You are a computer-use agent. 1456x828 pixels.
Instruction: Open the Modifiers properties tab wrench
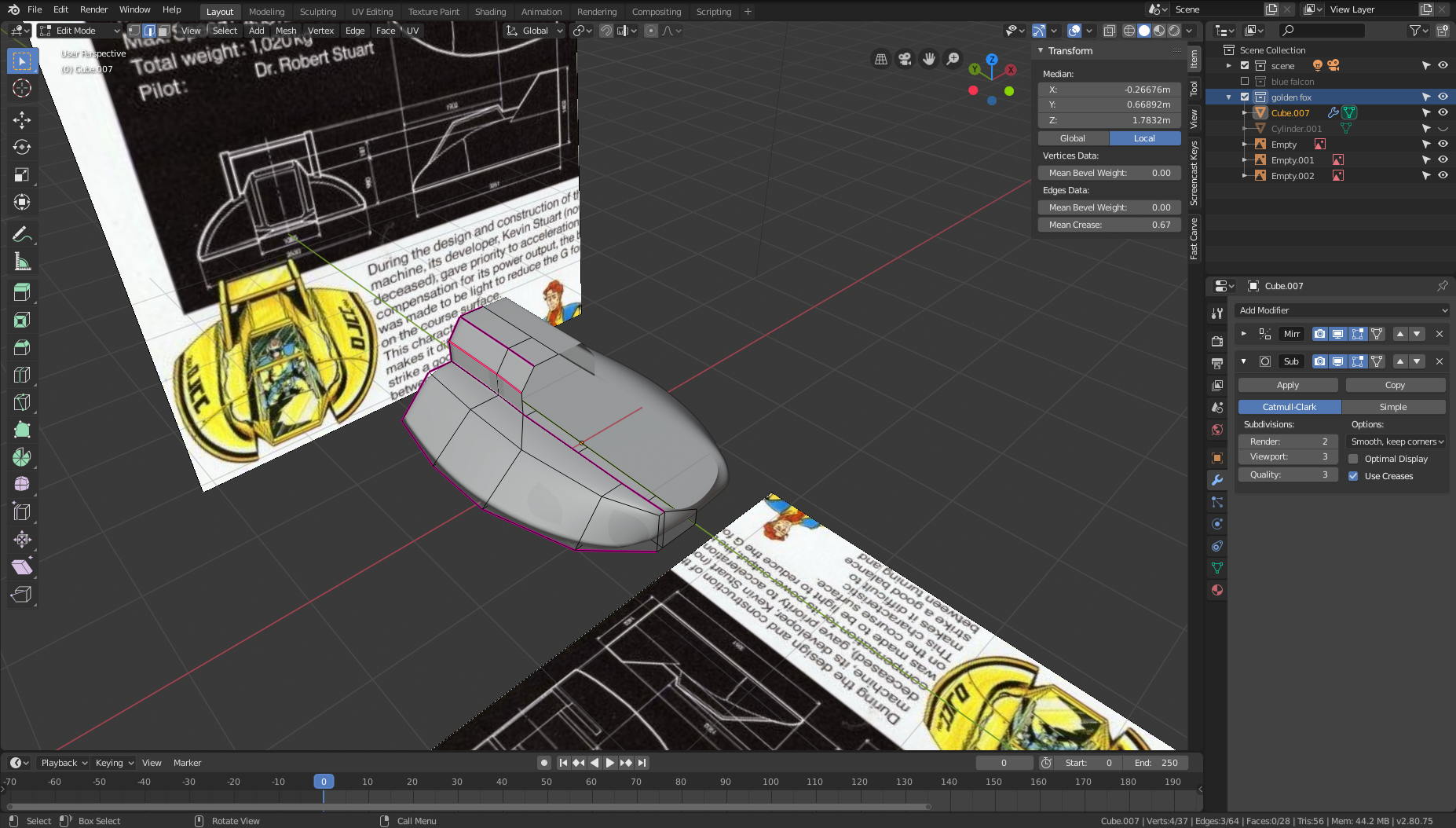click(1217, 480)
